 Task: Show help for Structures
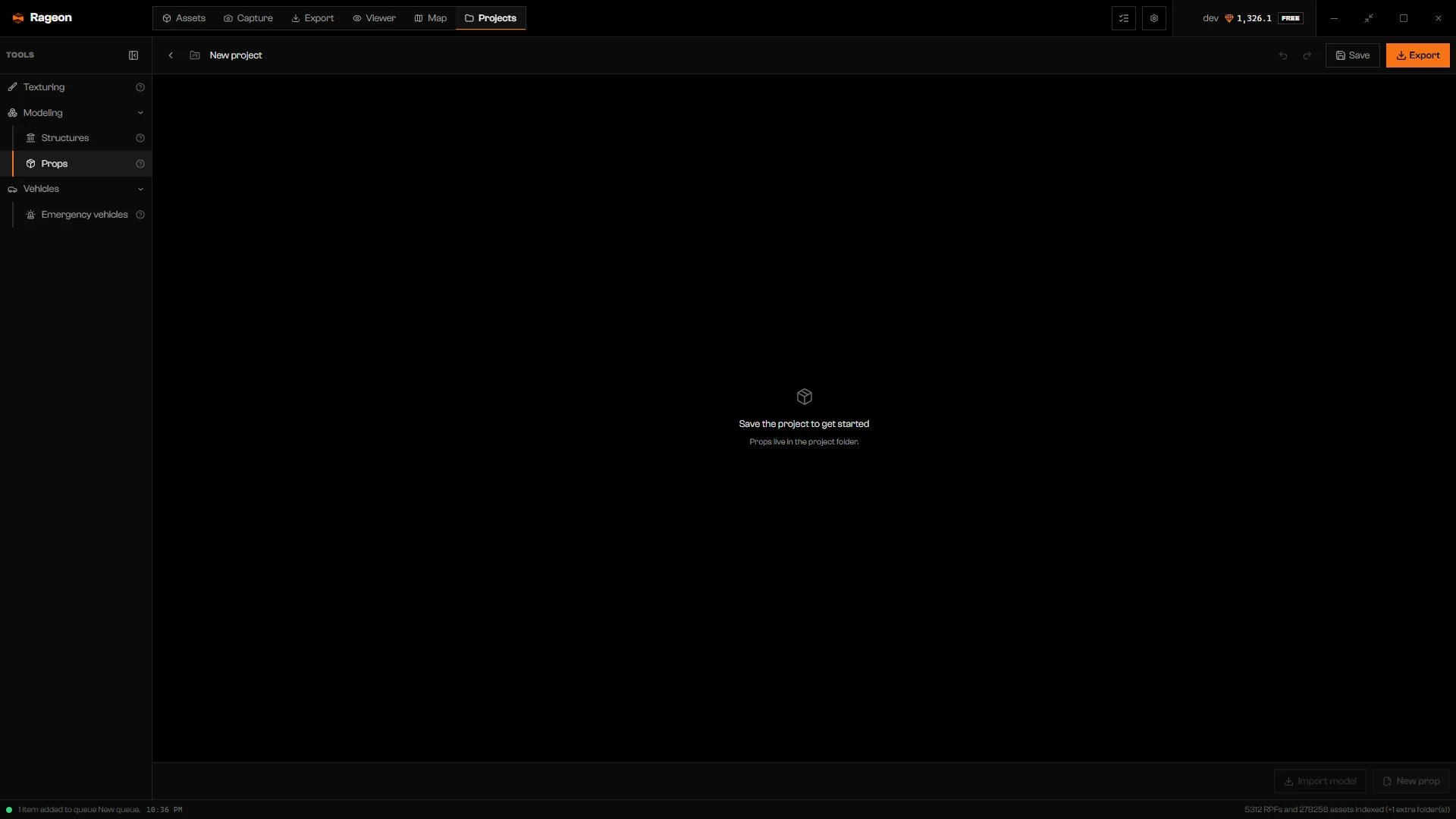(140, 138)
